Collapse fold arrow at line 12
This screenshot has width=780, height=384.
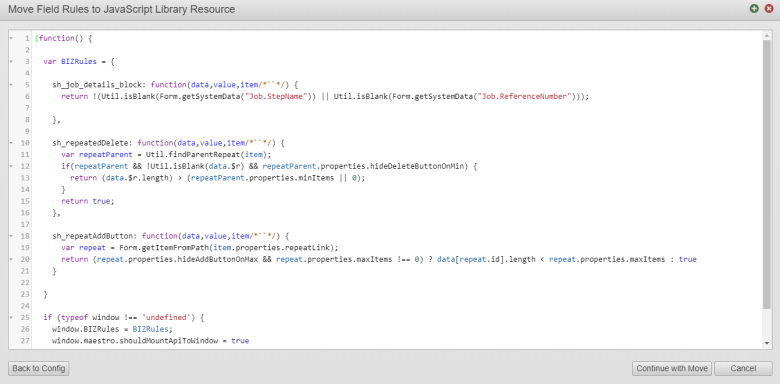coord(11,166)
